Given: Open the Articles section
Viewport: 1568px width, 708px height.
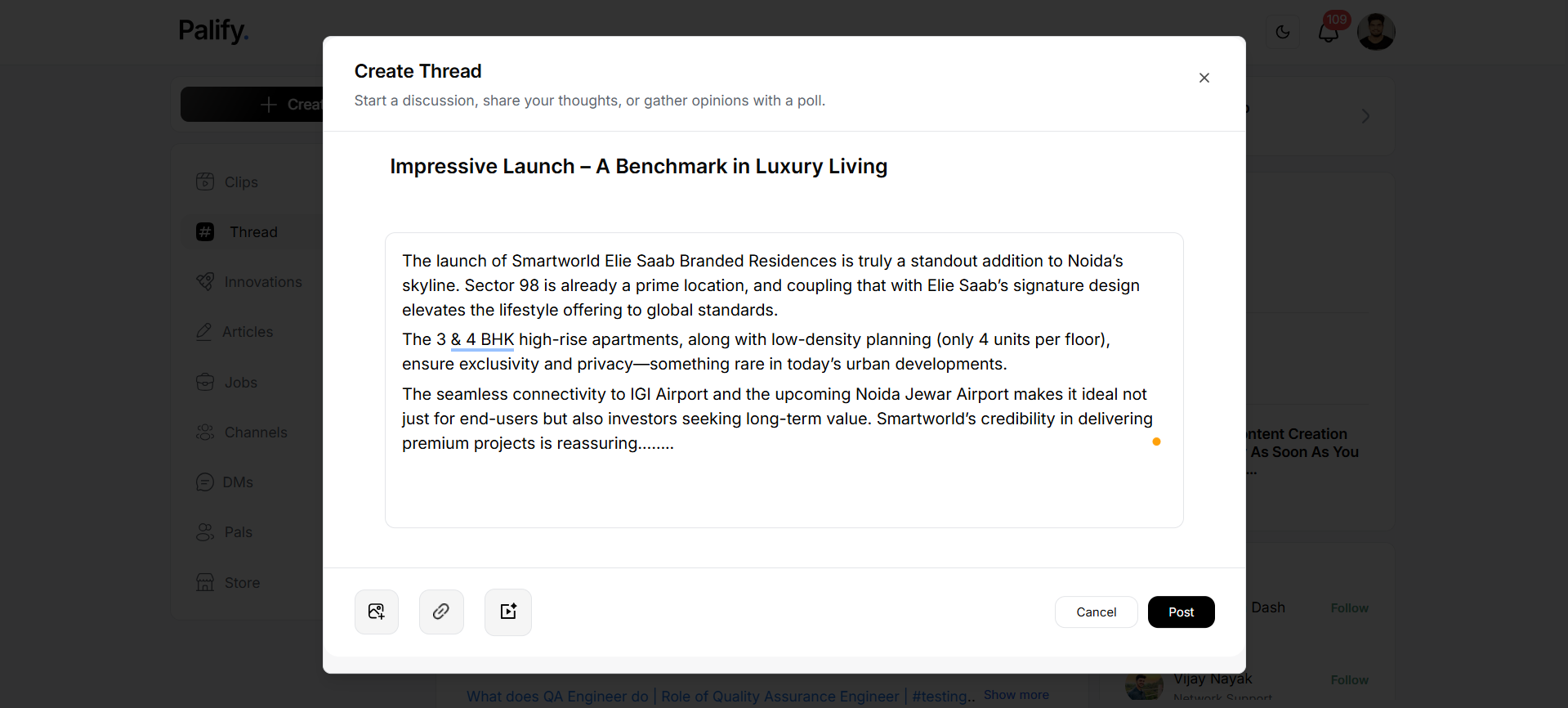Looking at the screenshot, I should point(248,332).
